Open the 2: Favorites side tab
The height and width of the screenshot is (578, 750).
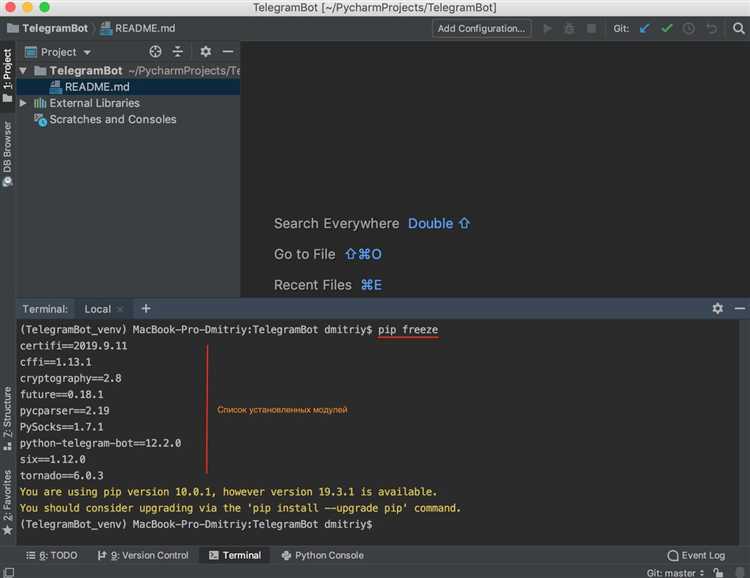pos(7,502)
